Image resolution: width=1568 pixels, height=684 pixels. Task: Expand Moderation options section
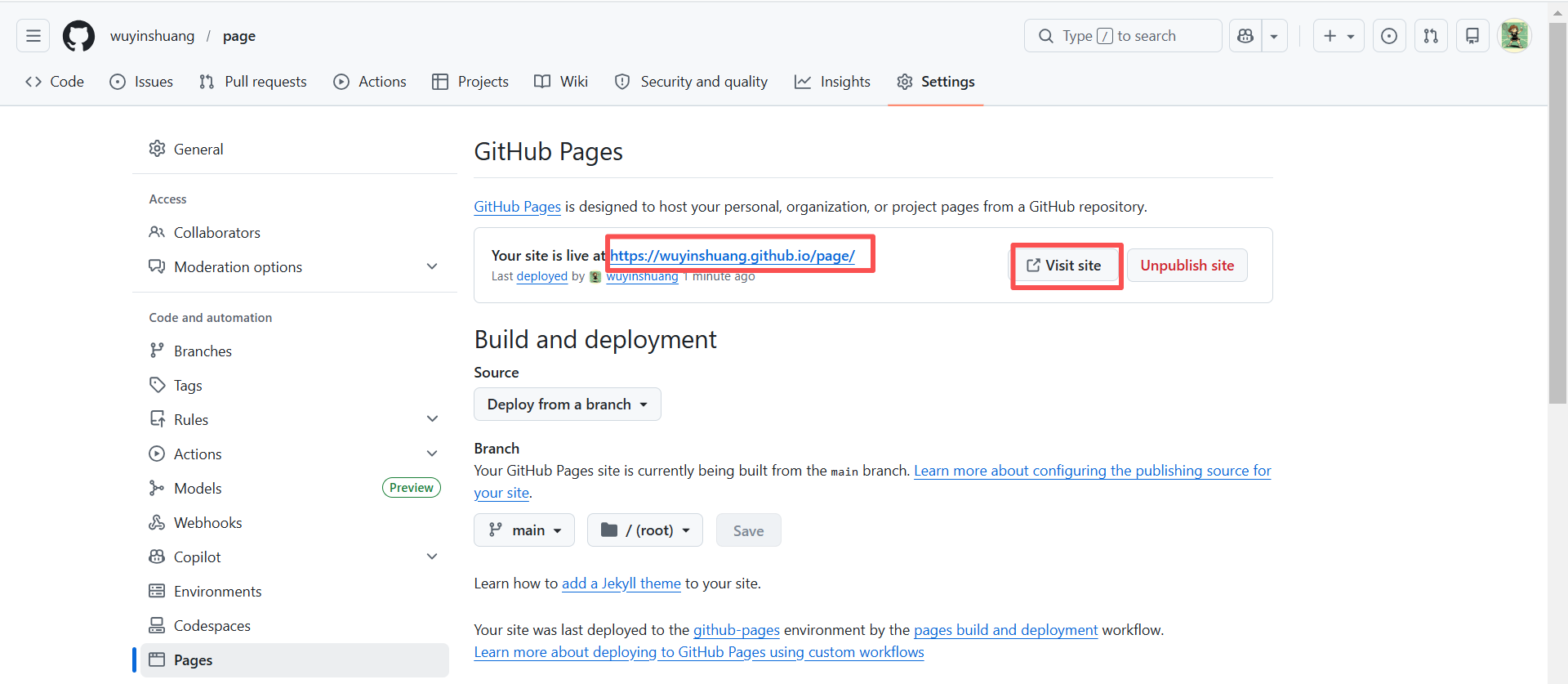pyautogui.click(x=432, y=266)
